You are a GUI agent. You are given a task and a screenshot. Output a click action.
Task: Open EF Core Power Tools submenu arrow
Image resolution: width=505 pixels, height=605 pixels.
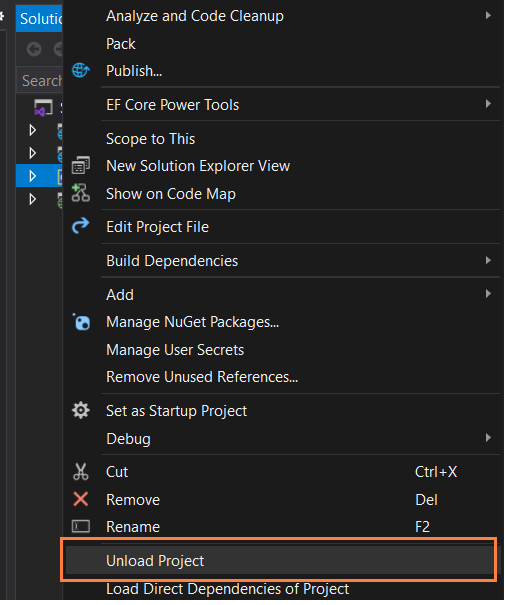[x=488, y=104]
